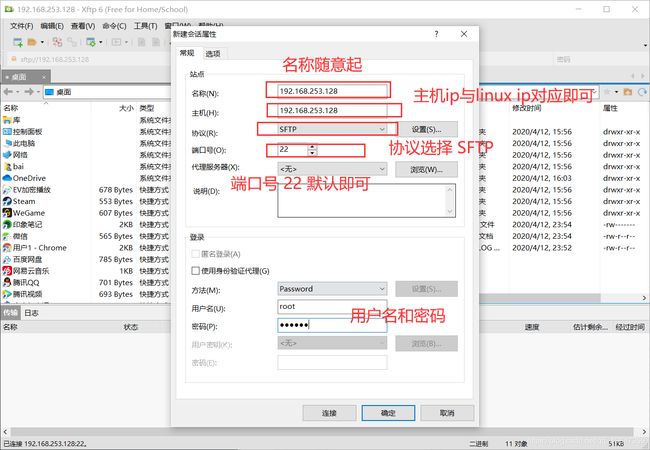Click the 浏览(W)... button beside proxy server
The width and height of the screenshot is (650, 450).
[x=427, y=169]
